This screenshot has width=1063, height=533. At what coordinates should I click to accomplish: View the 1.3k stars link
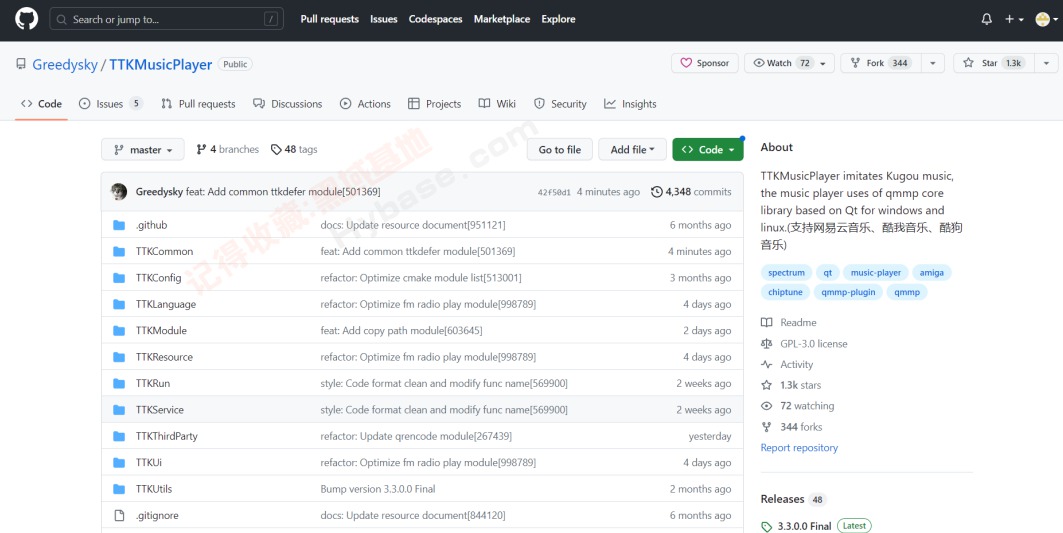point(791,385)
